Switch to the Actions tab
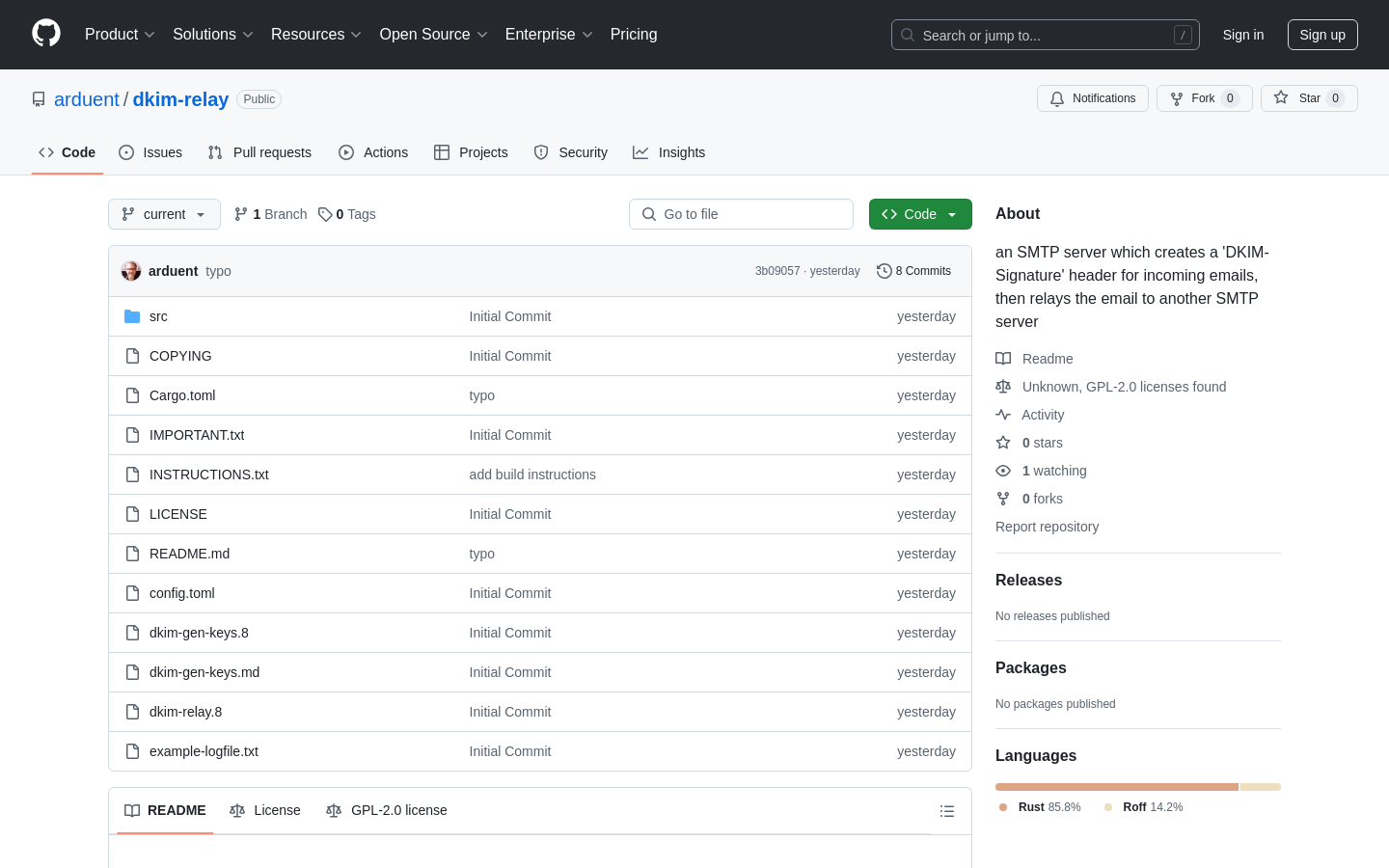This screenshot has height=868, width=1389. [373, 152]
